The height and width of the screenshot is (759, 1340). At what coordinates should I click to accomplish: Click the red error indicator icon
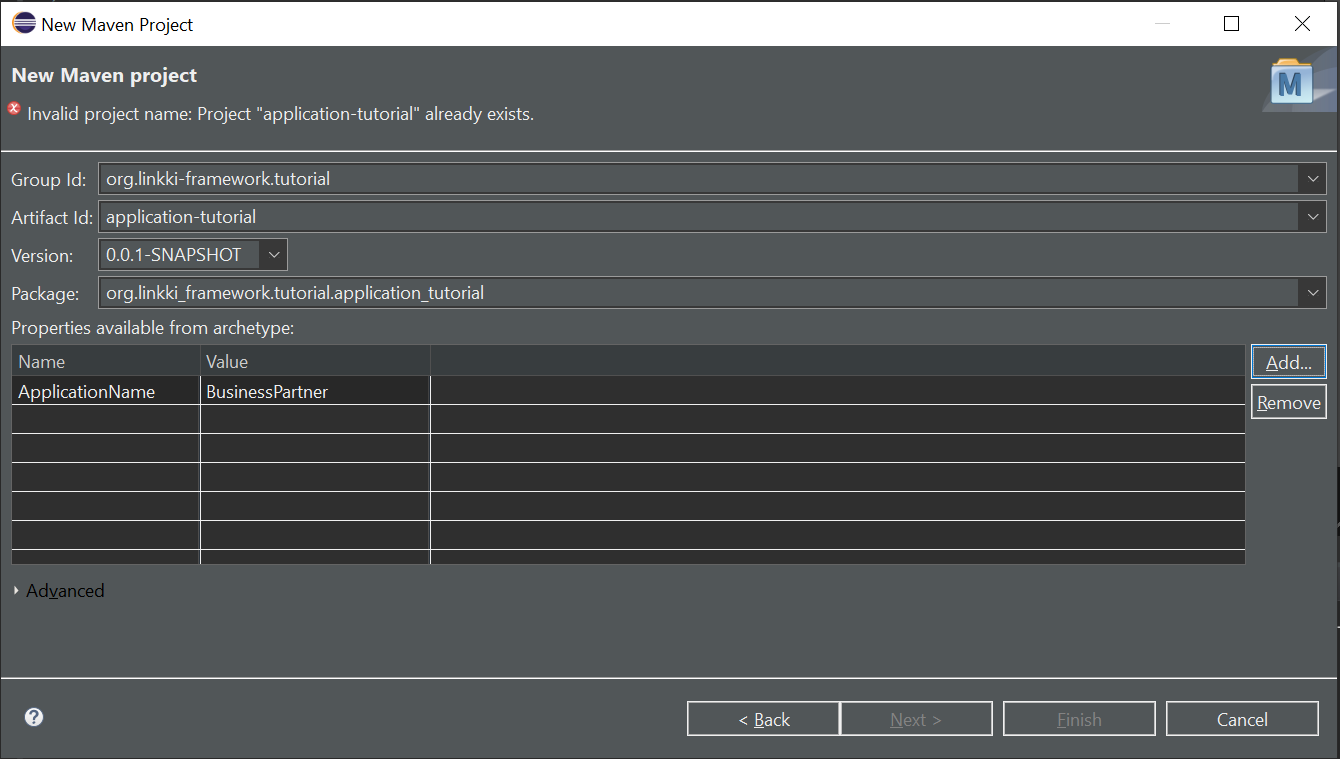13,109
